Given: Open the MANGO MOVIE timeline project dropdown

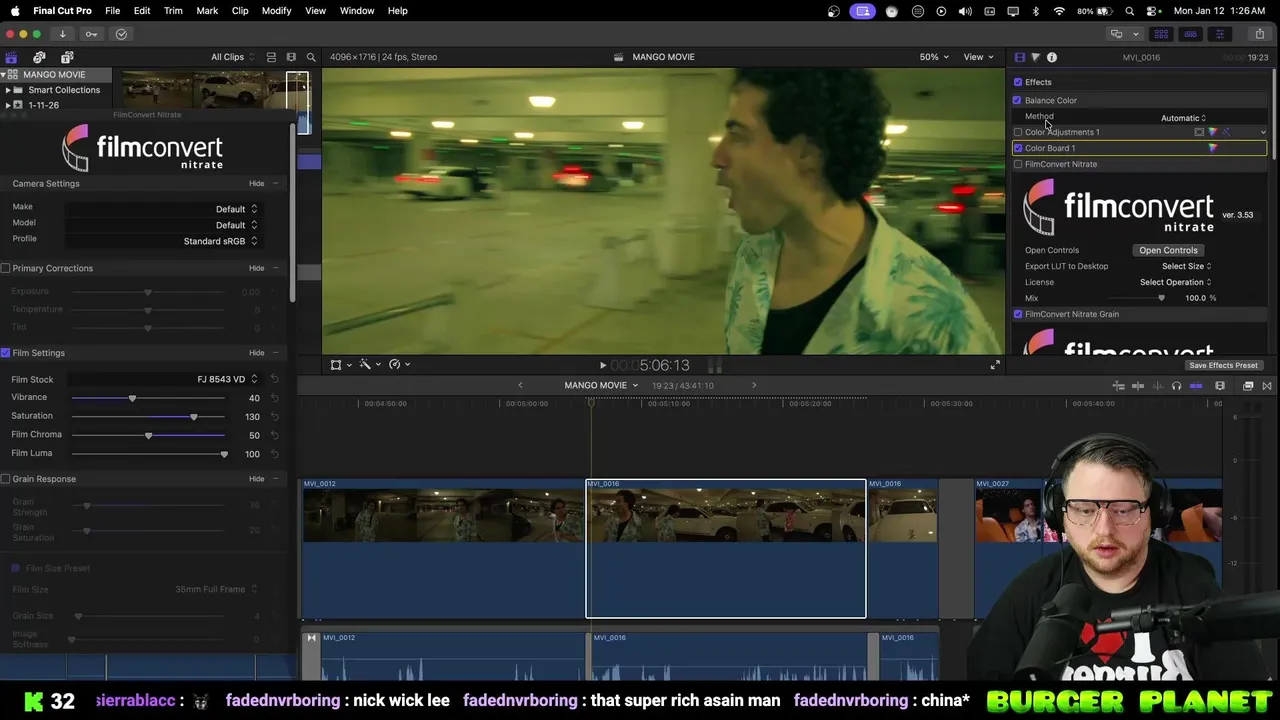Looking at the screenshot, I should [x=601, y=386].
